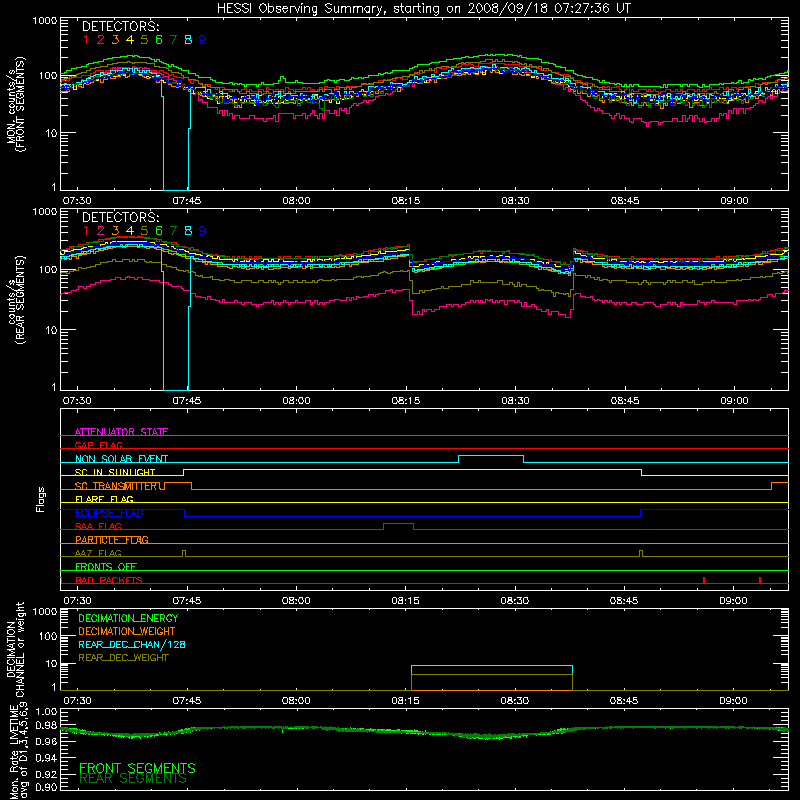Click the GAP_FLAG label
The height and width of the screenshot is (800, 800).
tap(98, 445)
